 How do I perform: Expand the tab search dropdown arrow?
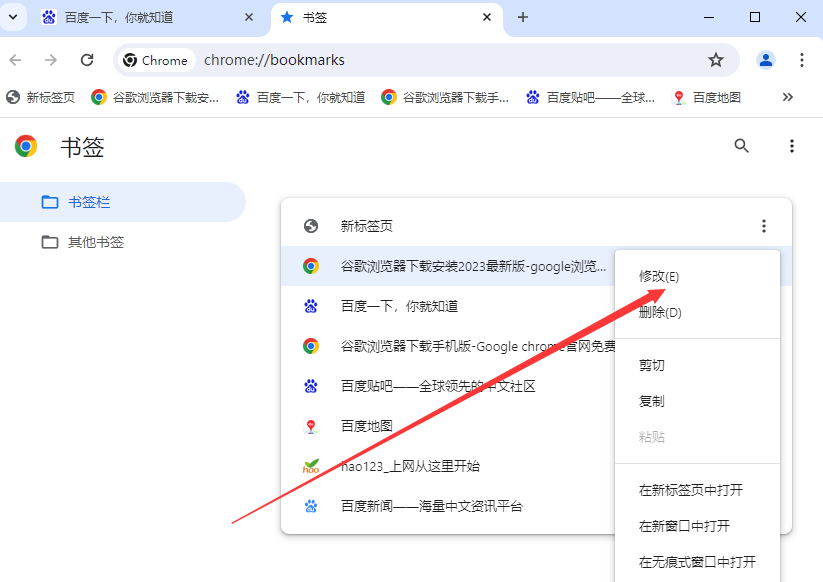(12, 17)
